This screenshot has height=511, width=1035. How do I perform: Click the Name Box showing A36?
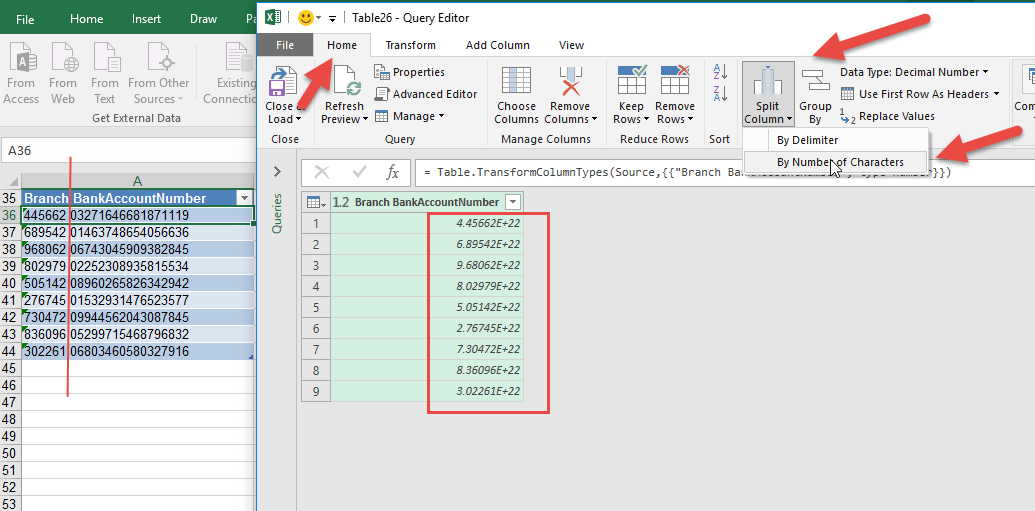click(129, 151)
